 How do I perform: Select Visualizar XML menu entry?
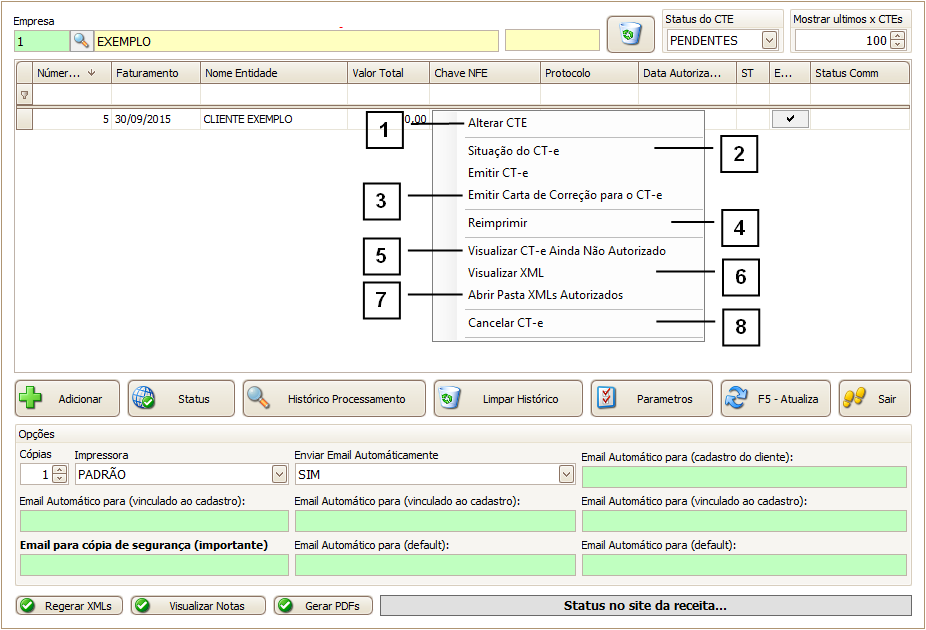click(505, 272)
